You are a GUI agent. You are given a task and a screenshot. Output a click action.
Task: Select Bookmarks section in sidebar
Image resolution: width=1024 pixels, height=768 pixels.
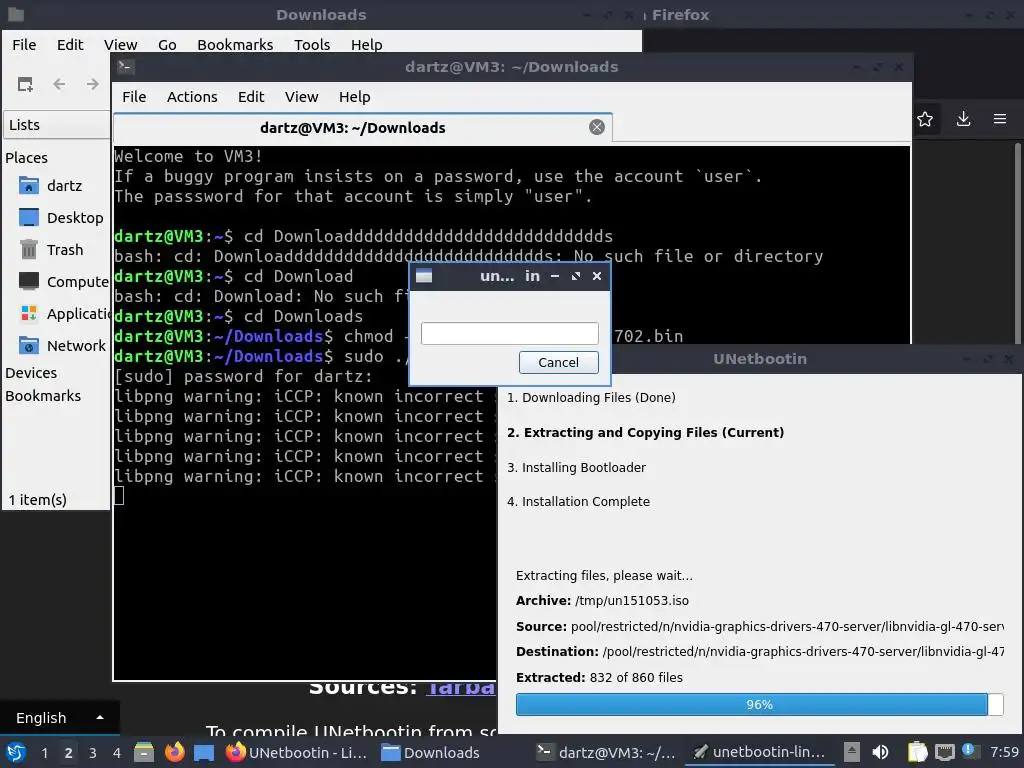coord(43,396)
